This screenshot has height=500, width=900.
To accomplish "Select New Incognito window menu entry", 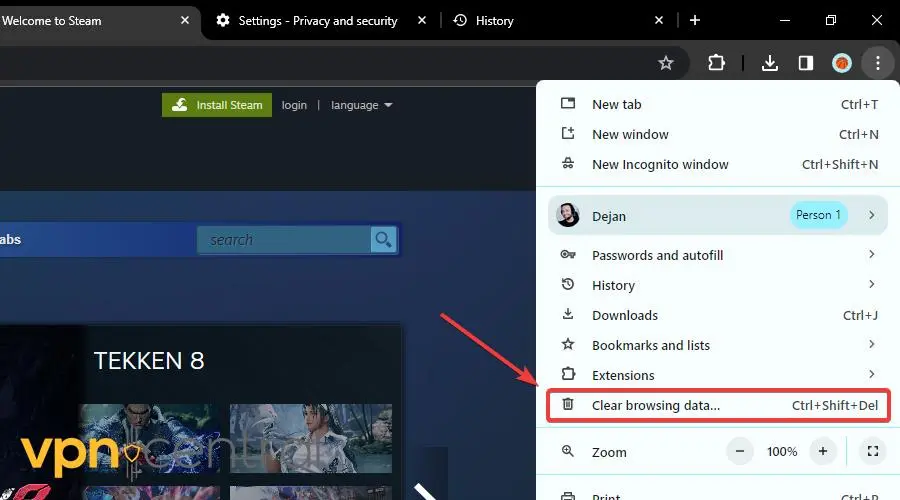I will tap(718, 164).
